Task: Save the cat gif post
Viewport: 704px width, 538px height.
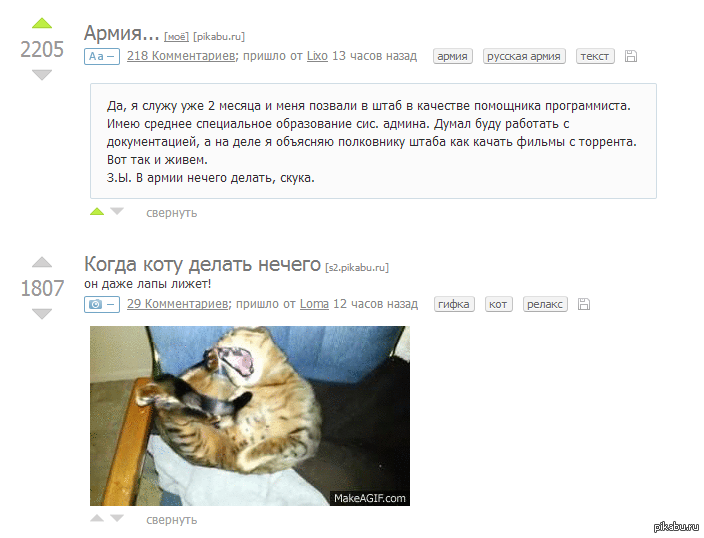Action: (x=584, y=304)
